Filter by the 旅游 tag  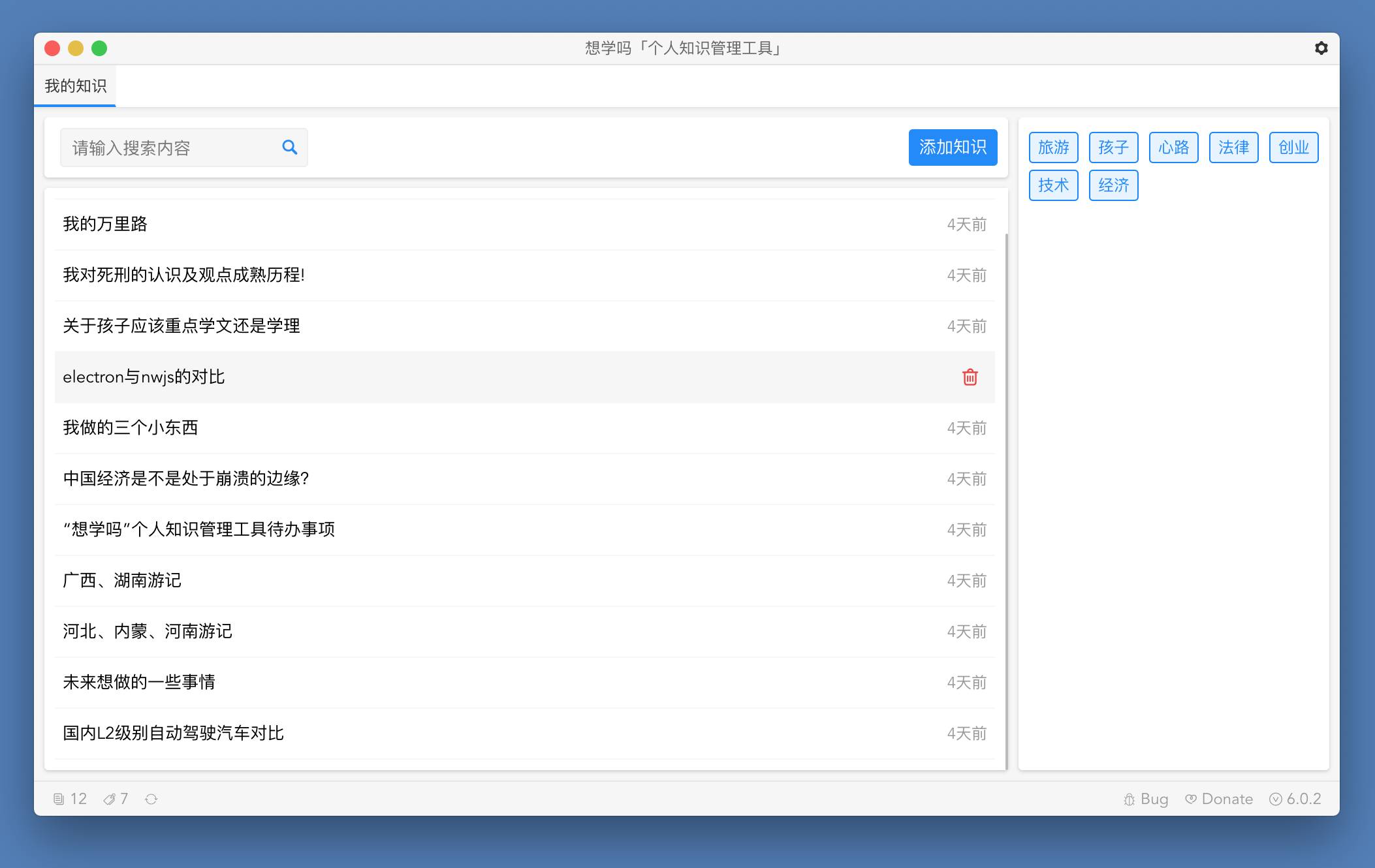tap(1053, 147)
